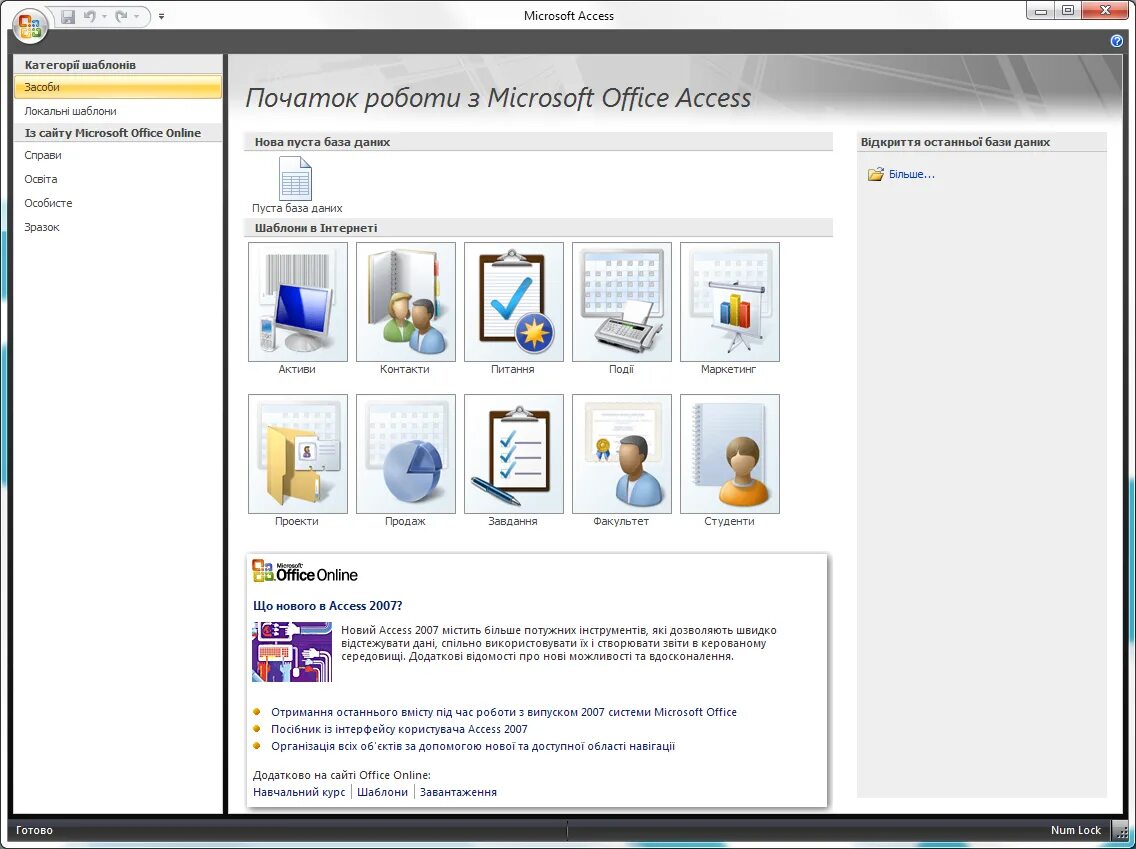The height and width of the screenshot is (849, 1136).
Task: Select the Продаж template
Action: [x=405, y=461]
